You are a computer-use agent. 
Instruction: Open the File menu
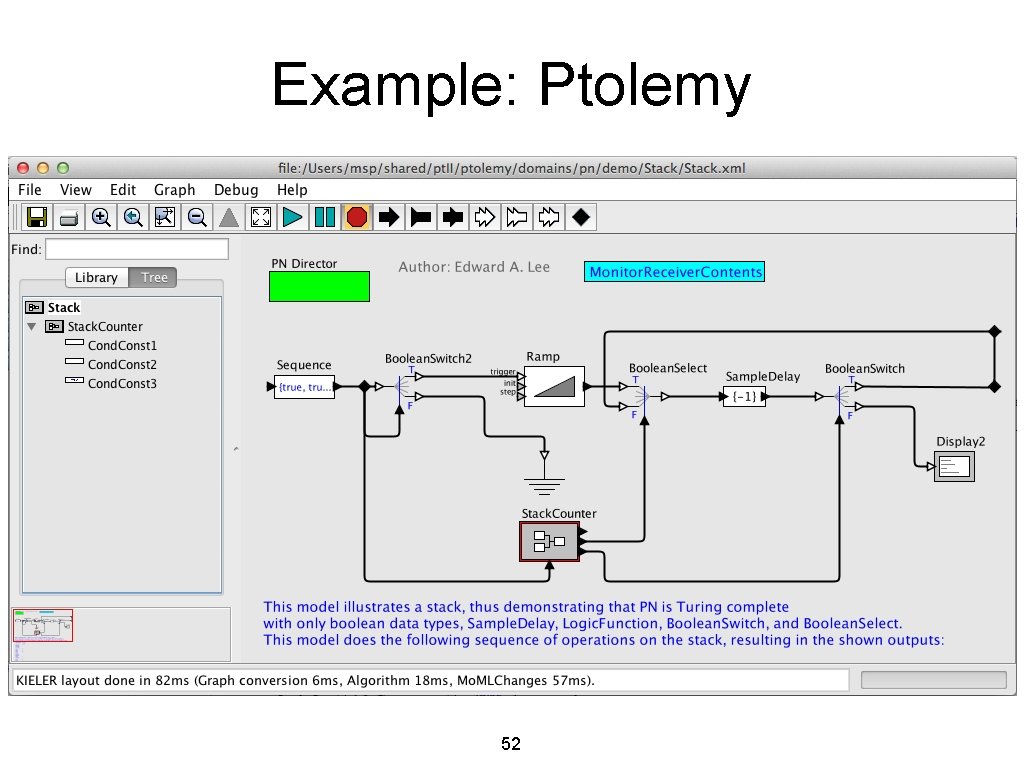(x=29, y=190)
